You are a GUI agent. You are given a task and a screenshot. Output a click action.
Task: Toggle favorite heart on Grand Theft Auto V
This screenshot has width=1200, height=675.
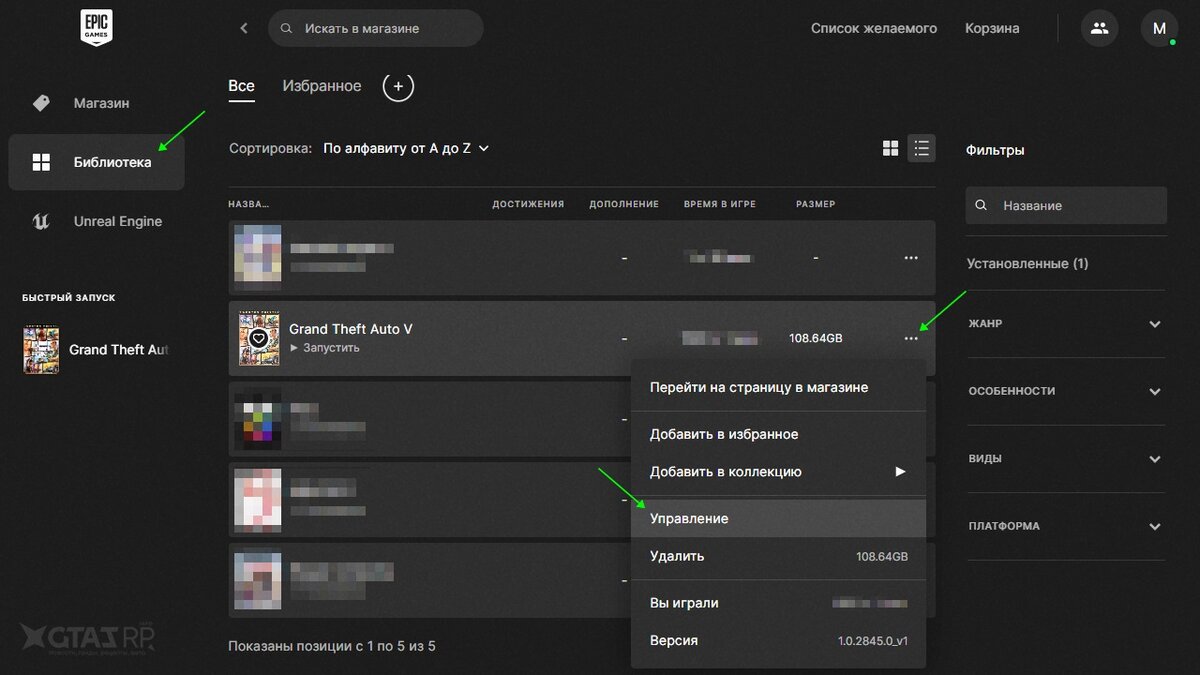259,338
